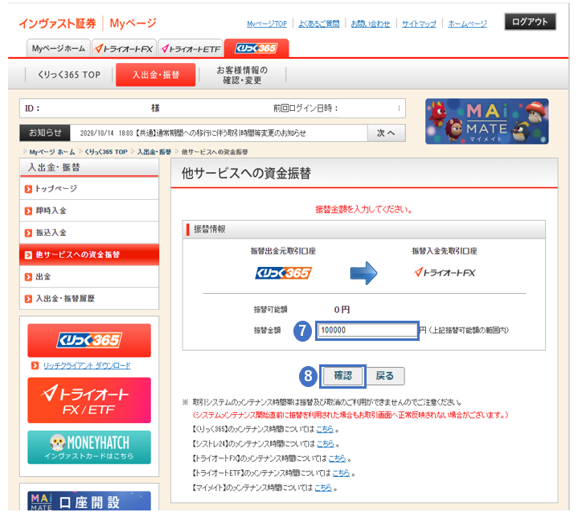The height and width of the screenshot is (515, 581).
Task: Open 即時入金 in the sidebar
Action: click(x=89, y=211)
